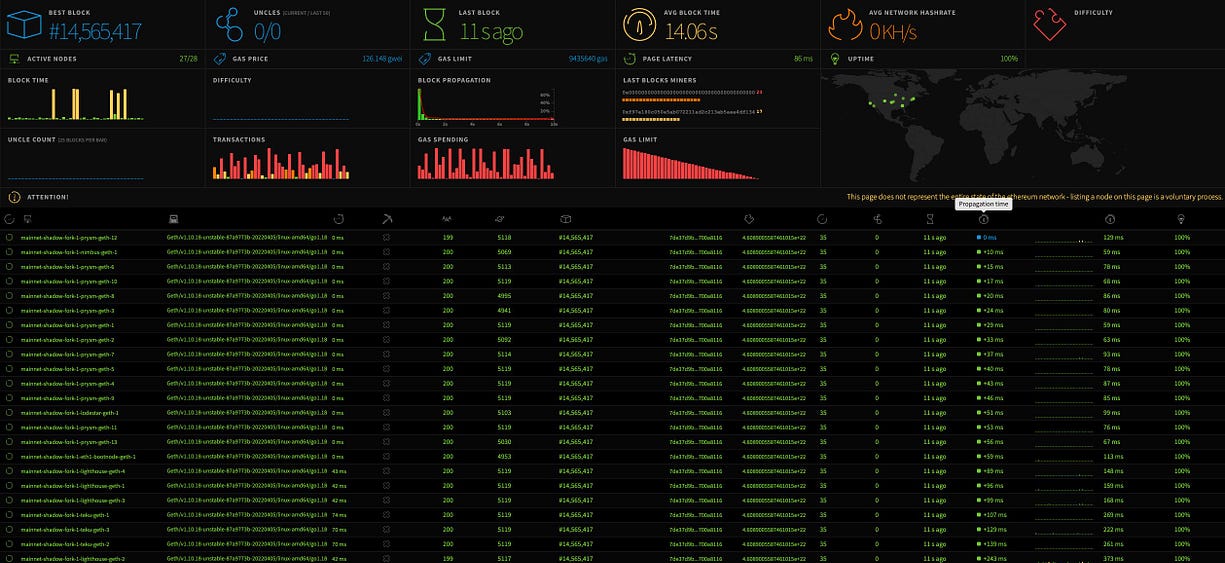Click node name mainnet-shadow-fork-1-prysm-geth-8
Viewport: 1225px width, 563px height.
pos(67,296)
